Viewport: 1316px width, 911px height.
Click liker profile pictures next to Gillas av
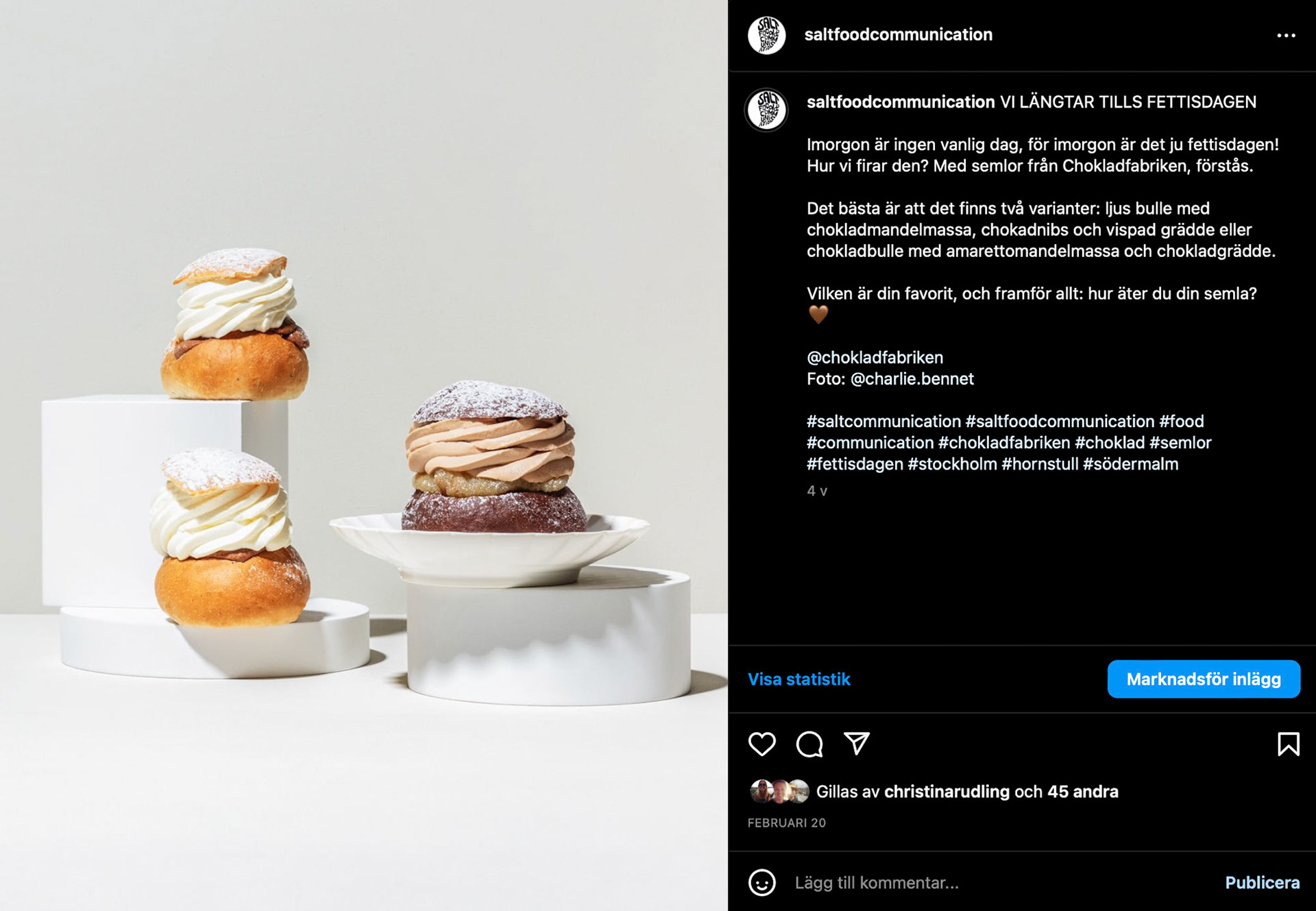(x=779, y=792)
